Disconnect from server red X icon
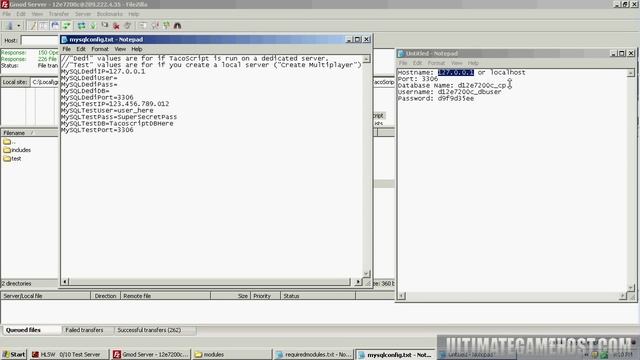 [116, 26]
